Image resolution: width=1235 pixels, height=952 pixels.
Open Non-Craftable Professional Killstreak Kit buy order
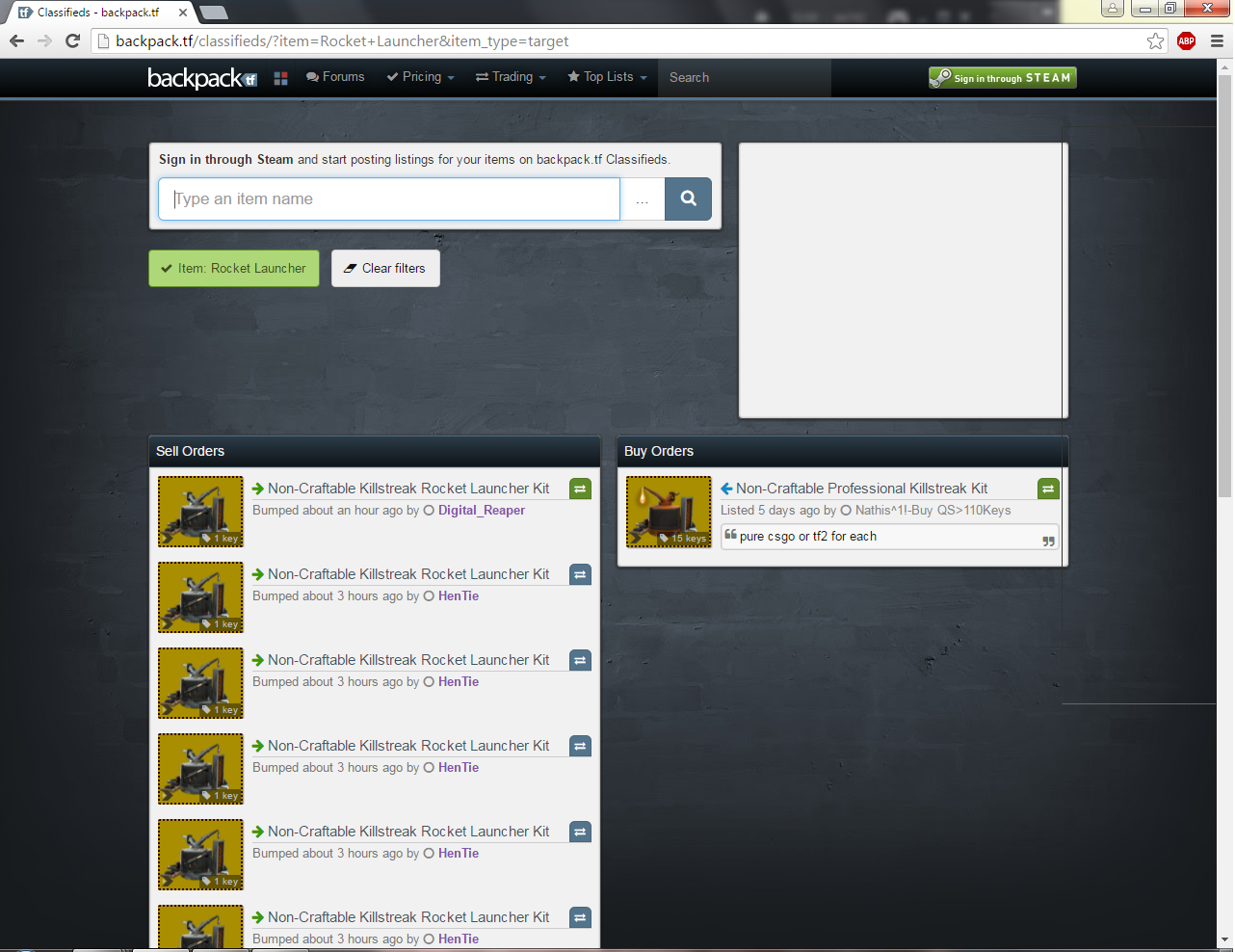tap(862, 489)
